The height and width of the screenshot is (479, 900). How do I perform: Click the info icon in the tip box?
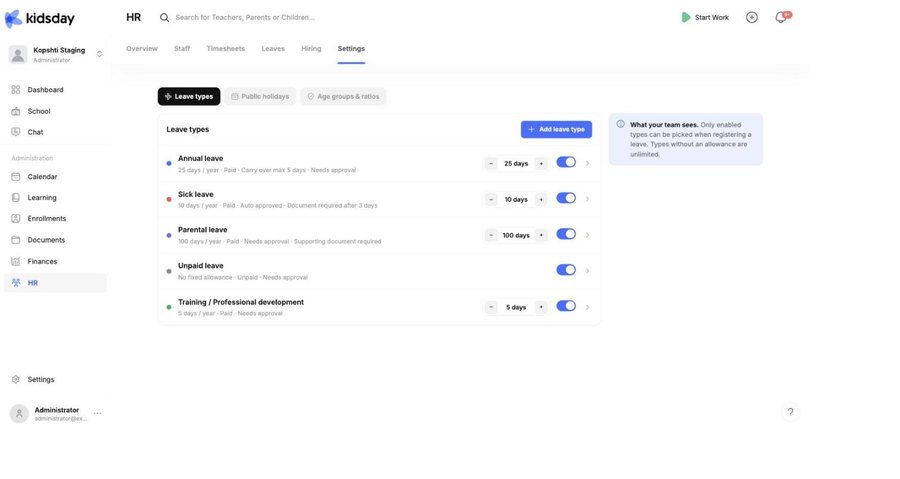pos(620,124)
